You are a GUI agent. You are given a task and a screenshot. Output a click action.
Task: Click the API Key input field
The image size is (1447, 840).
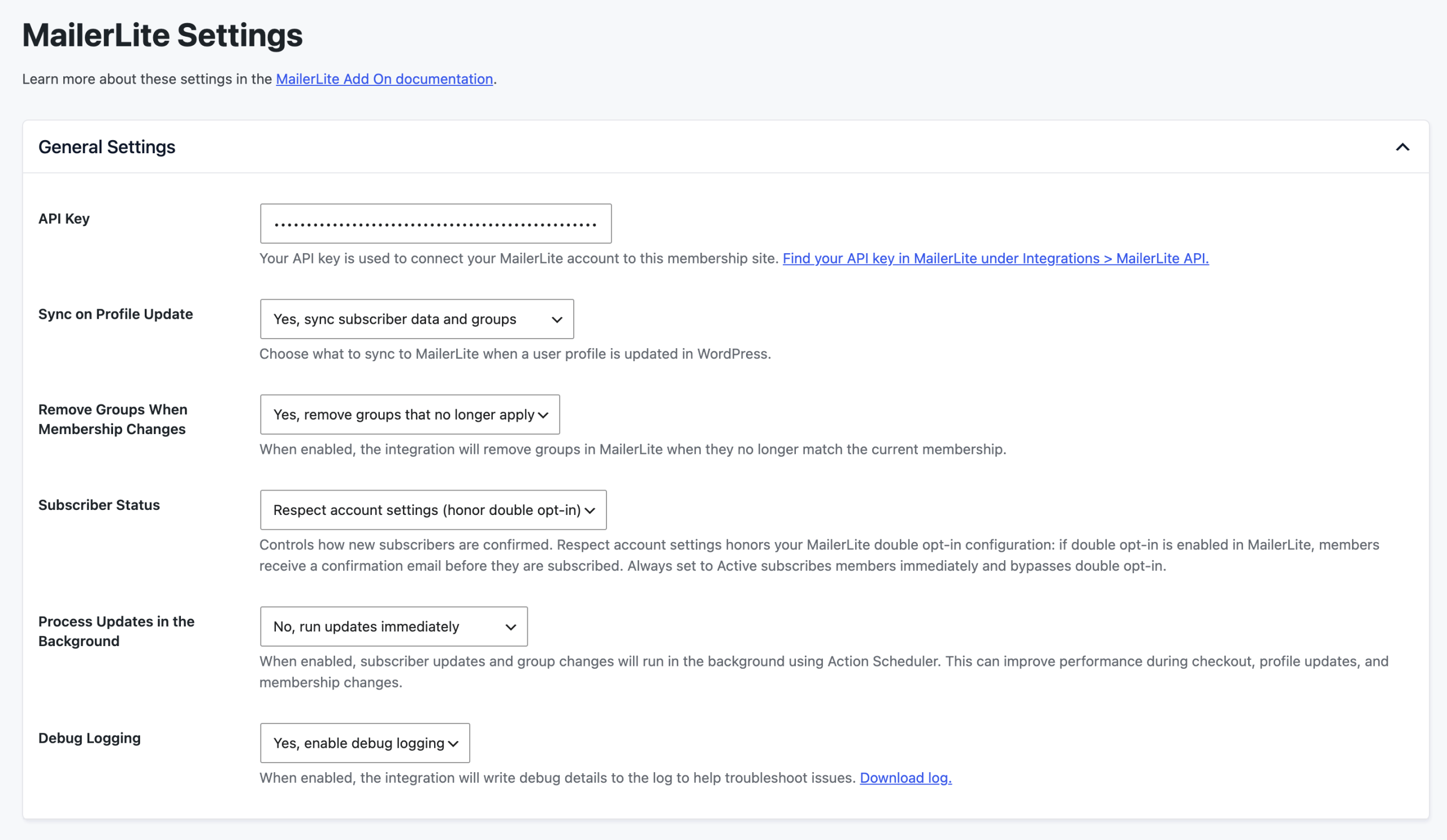[435, 223]
